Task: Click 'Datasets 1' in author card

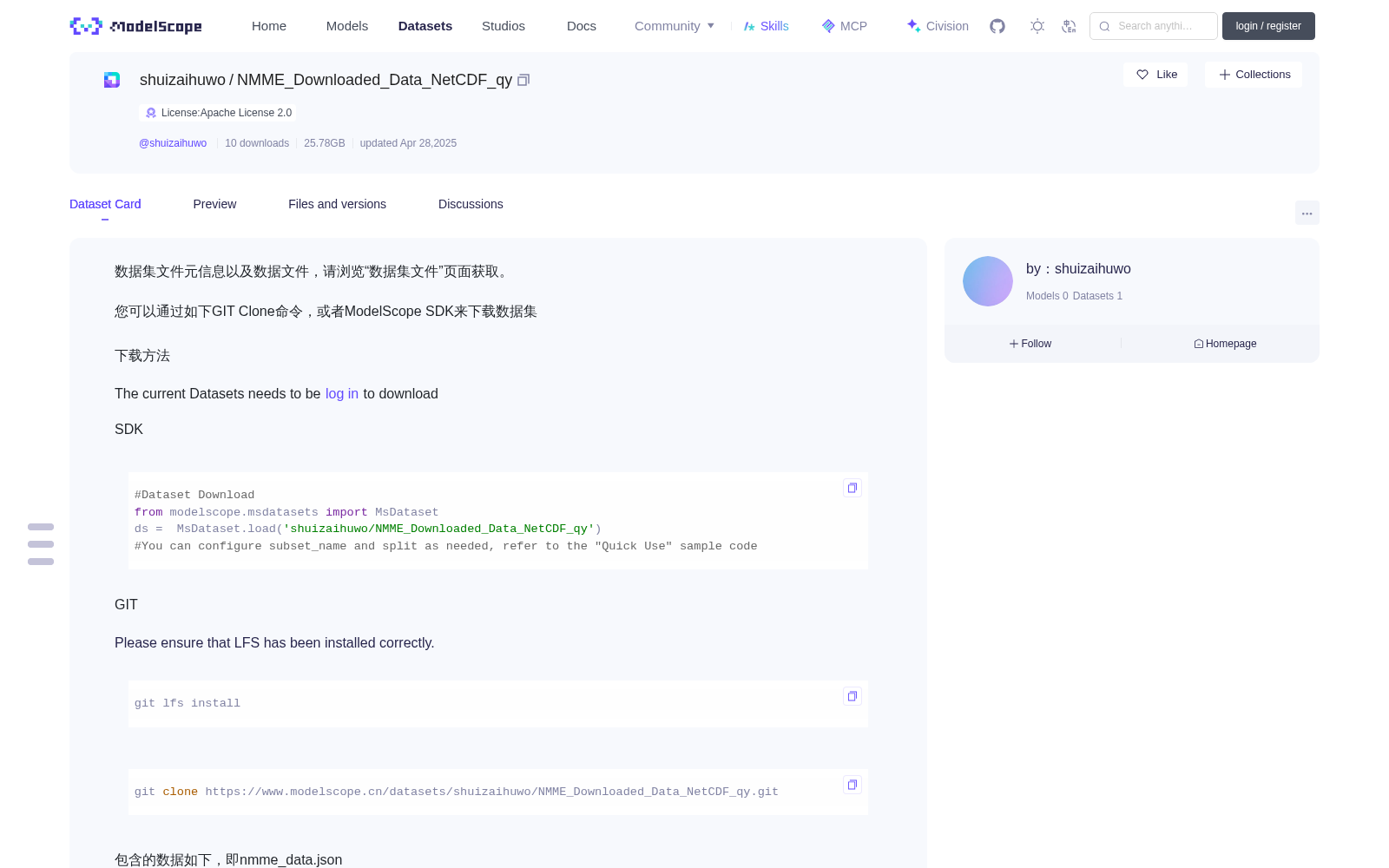Action: [x=1097, y=296]
